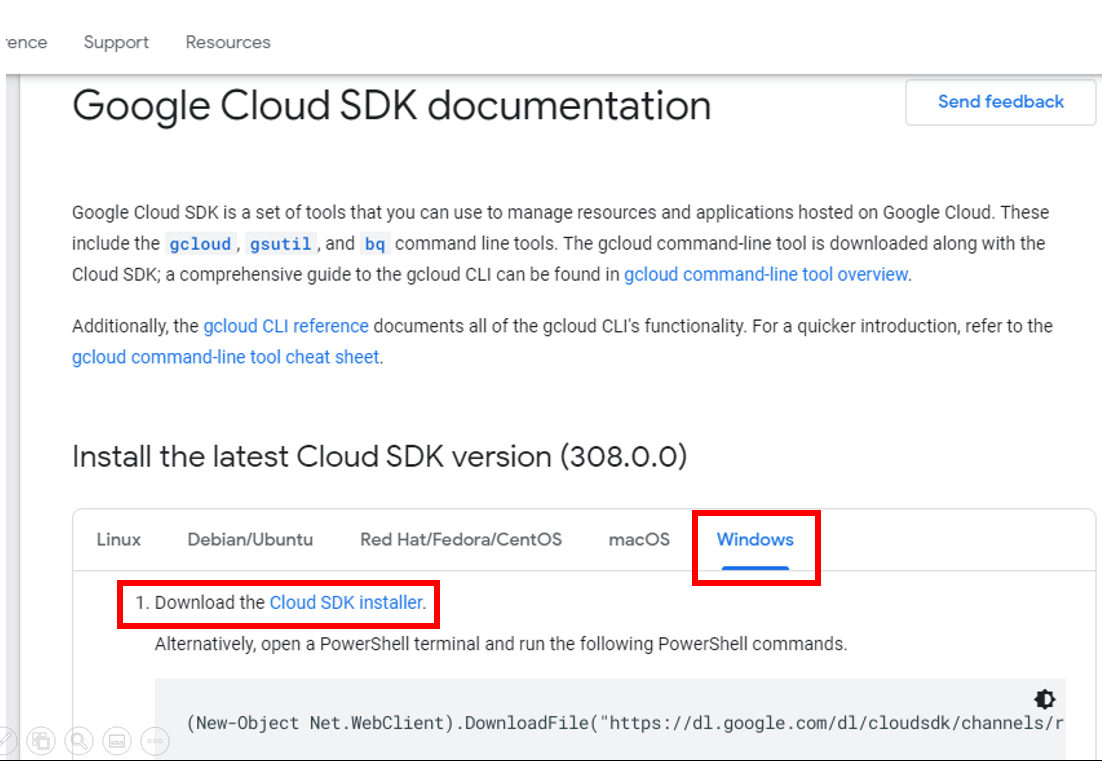Click the Send feedback button
Image resolution: width=1102 pixels, height=761 pixels.
pos(1001,102)
